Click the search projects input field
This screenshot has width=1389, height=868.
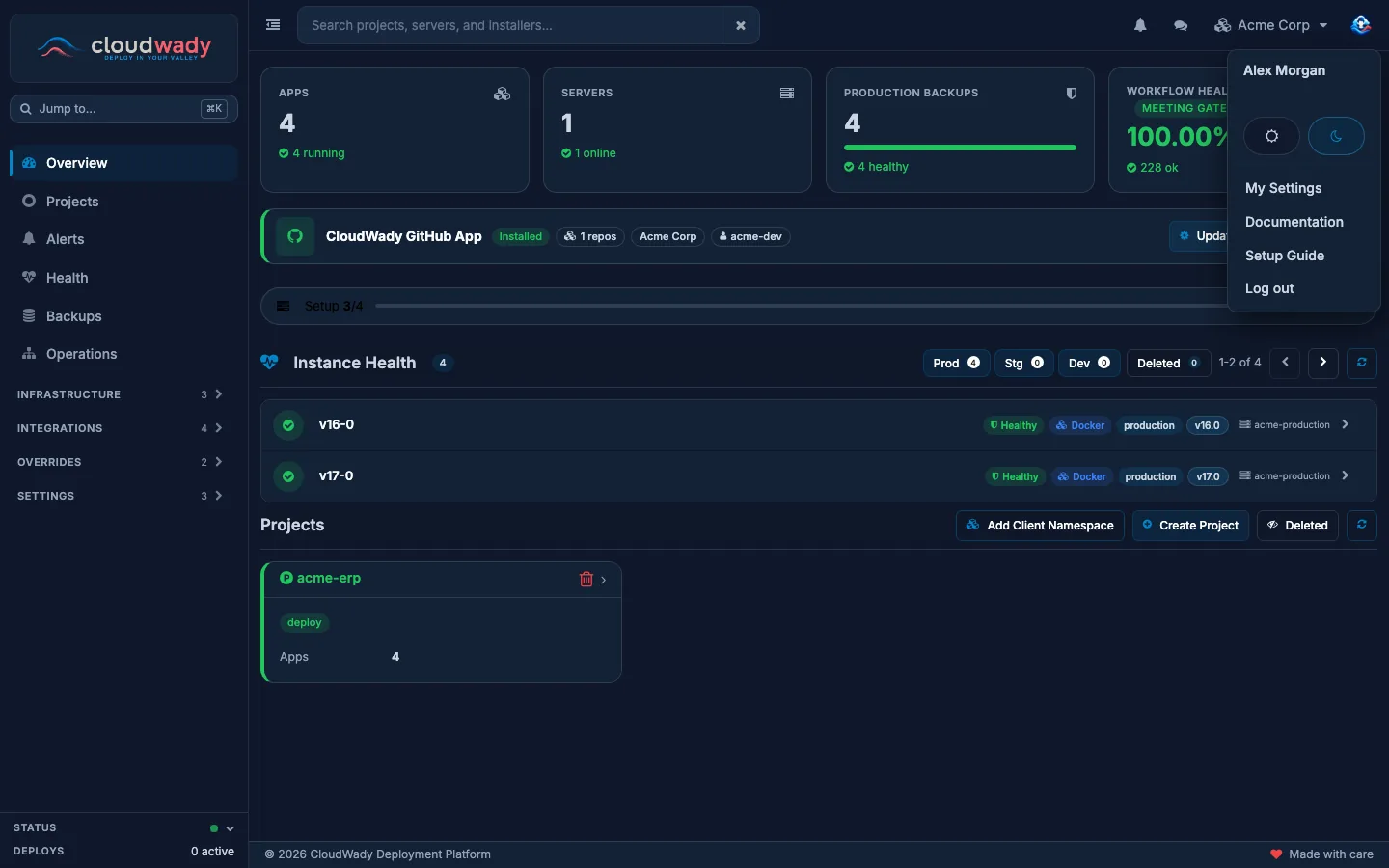[x=509, y=25]
